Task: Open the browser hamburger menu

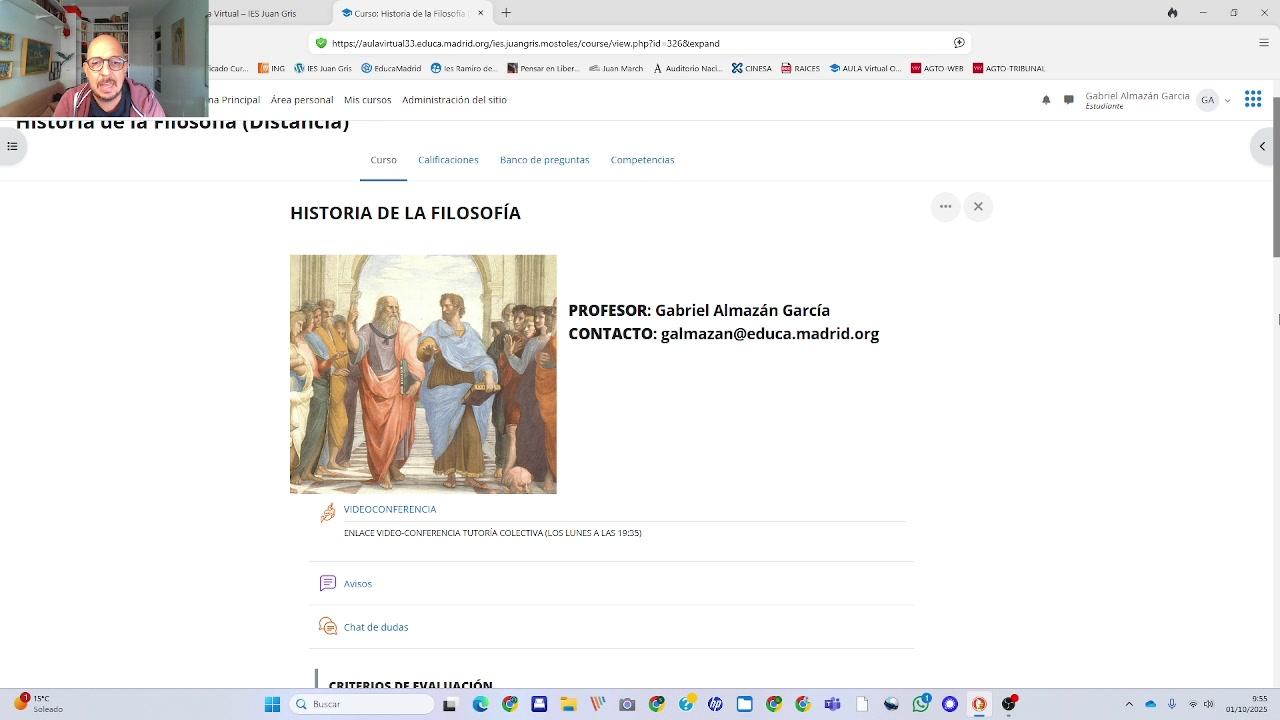Action: tap(1263, 43)
